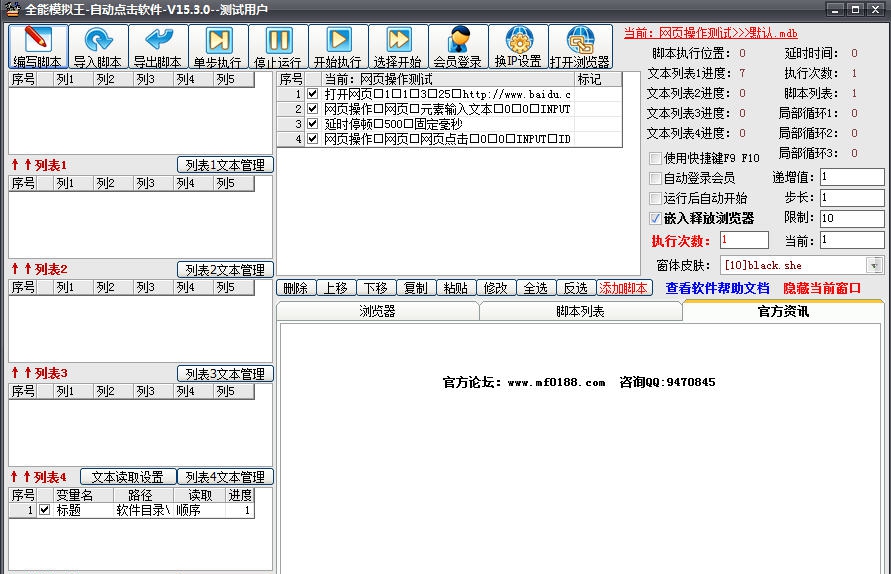
Task: Select the 延时停顿 500 固定毫秒 script row
Action: coord(449,123)
